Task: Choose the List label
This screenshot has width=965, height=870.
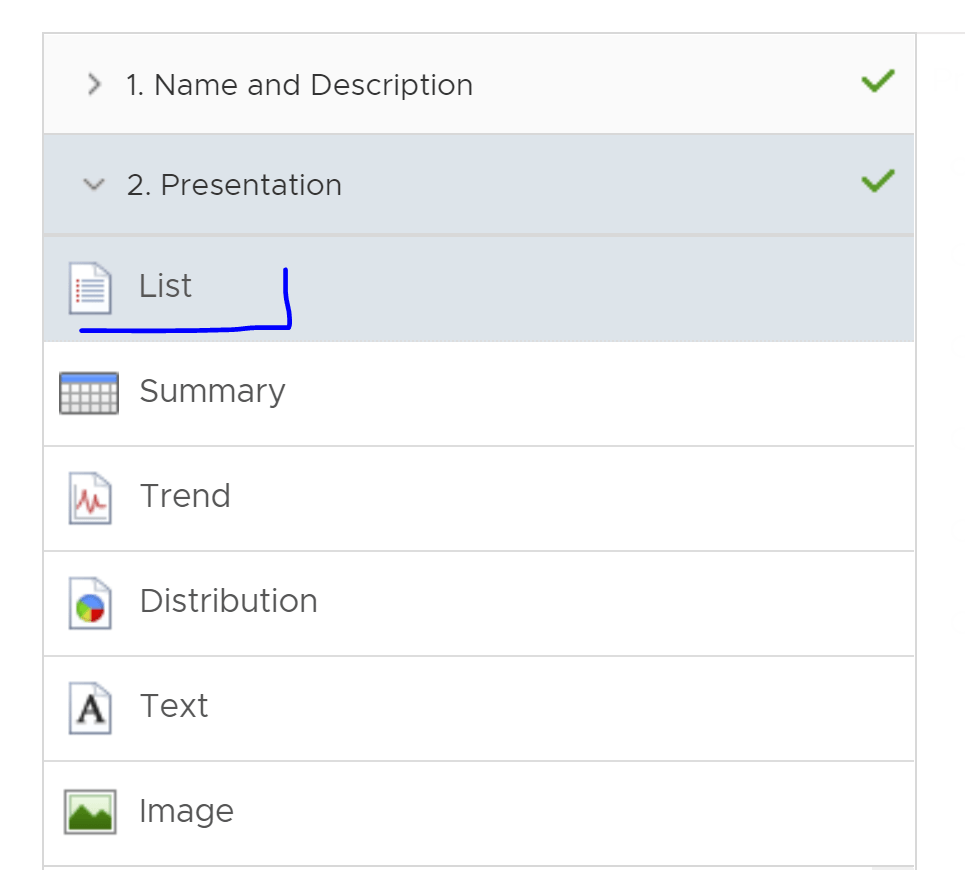Action: tap(165, 287)
